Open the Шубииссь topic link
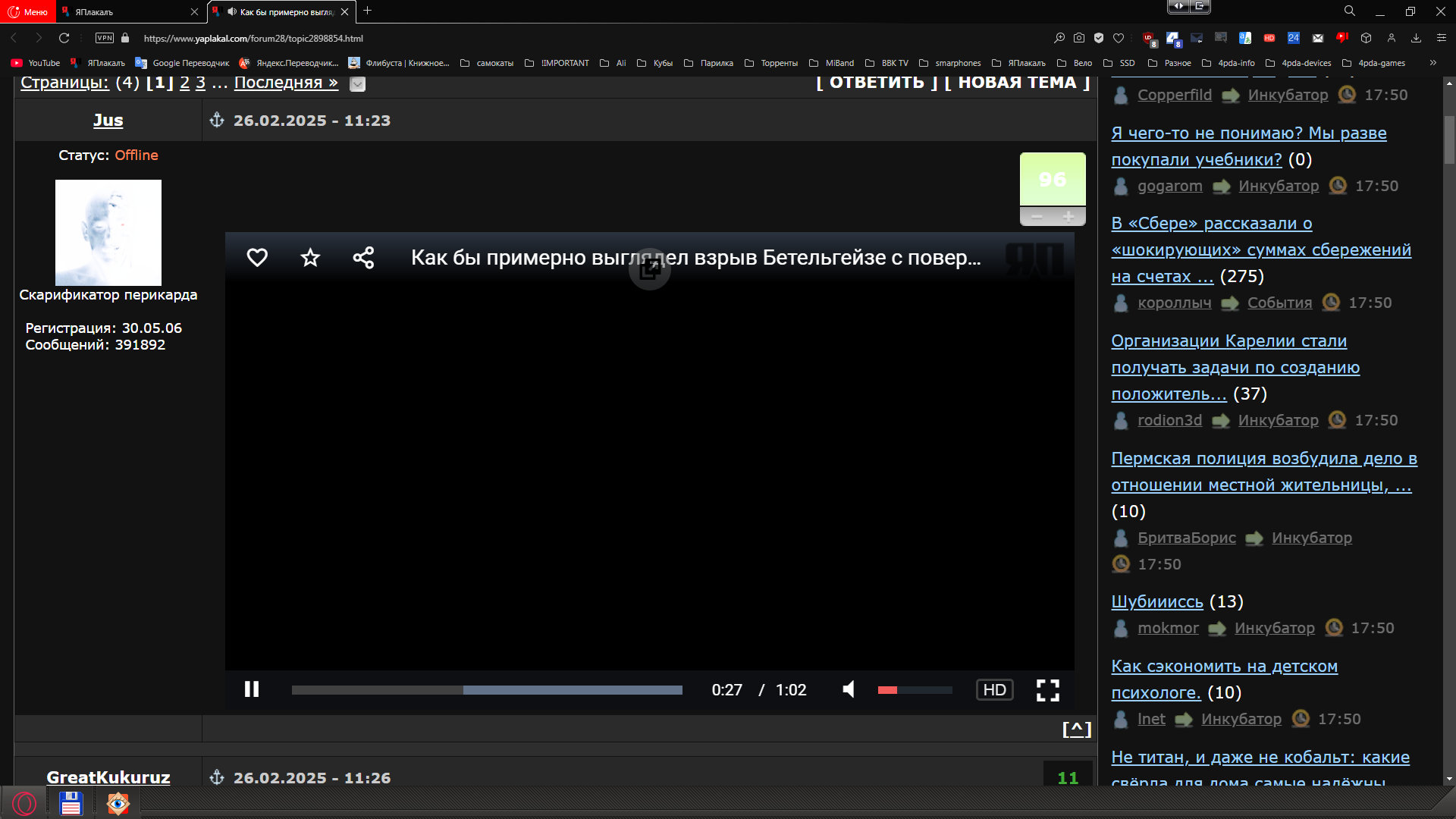The width and height of the screenshot is (1456, 819). click(1156, 601)
